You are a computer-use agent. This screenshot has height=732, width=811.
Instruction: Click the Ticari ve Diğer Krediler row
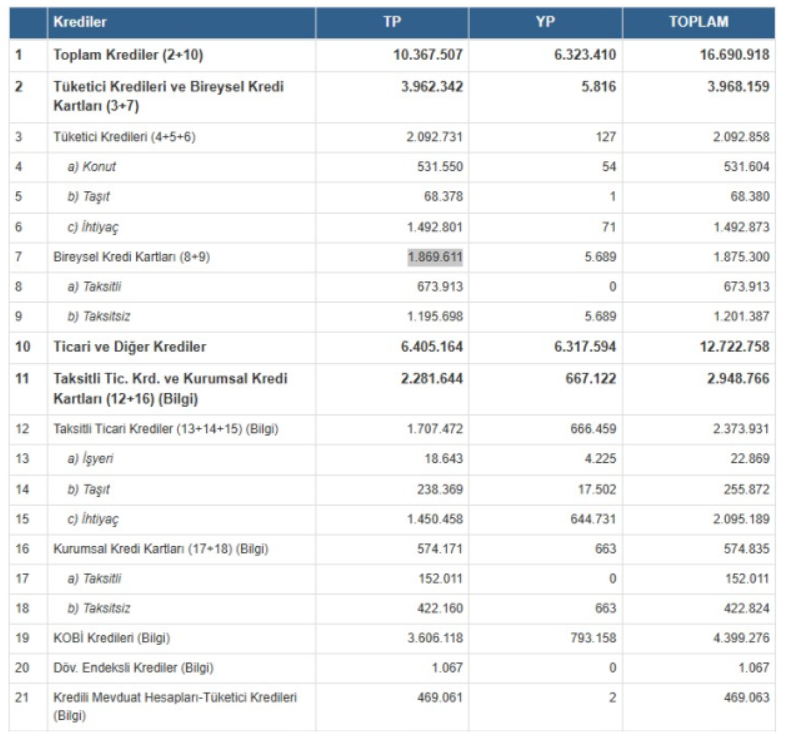point(128,347)
